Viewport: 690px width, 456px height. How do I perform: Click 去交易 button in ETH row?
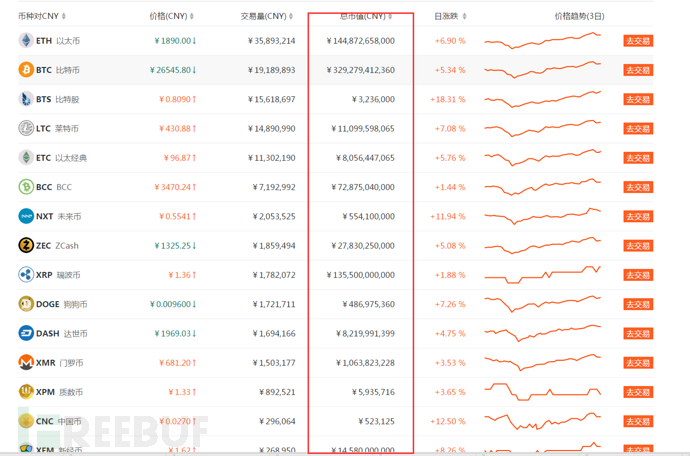pyautogui.click(x=638, y=41)
